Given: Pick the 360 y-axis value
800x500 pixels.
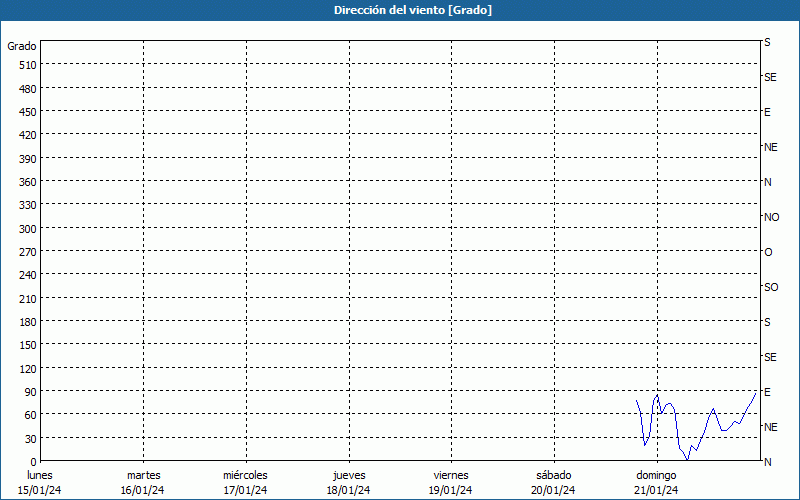Looking at the screenshot, I should 28,182.
